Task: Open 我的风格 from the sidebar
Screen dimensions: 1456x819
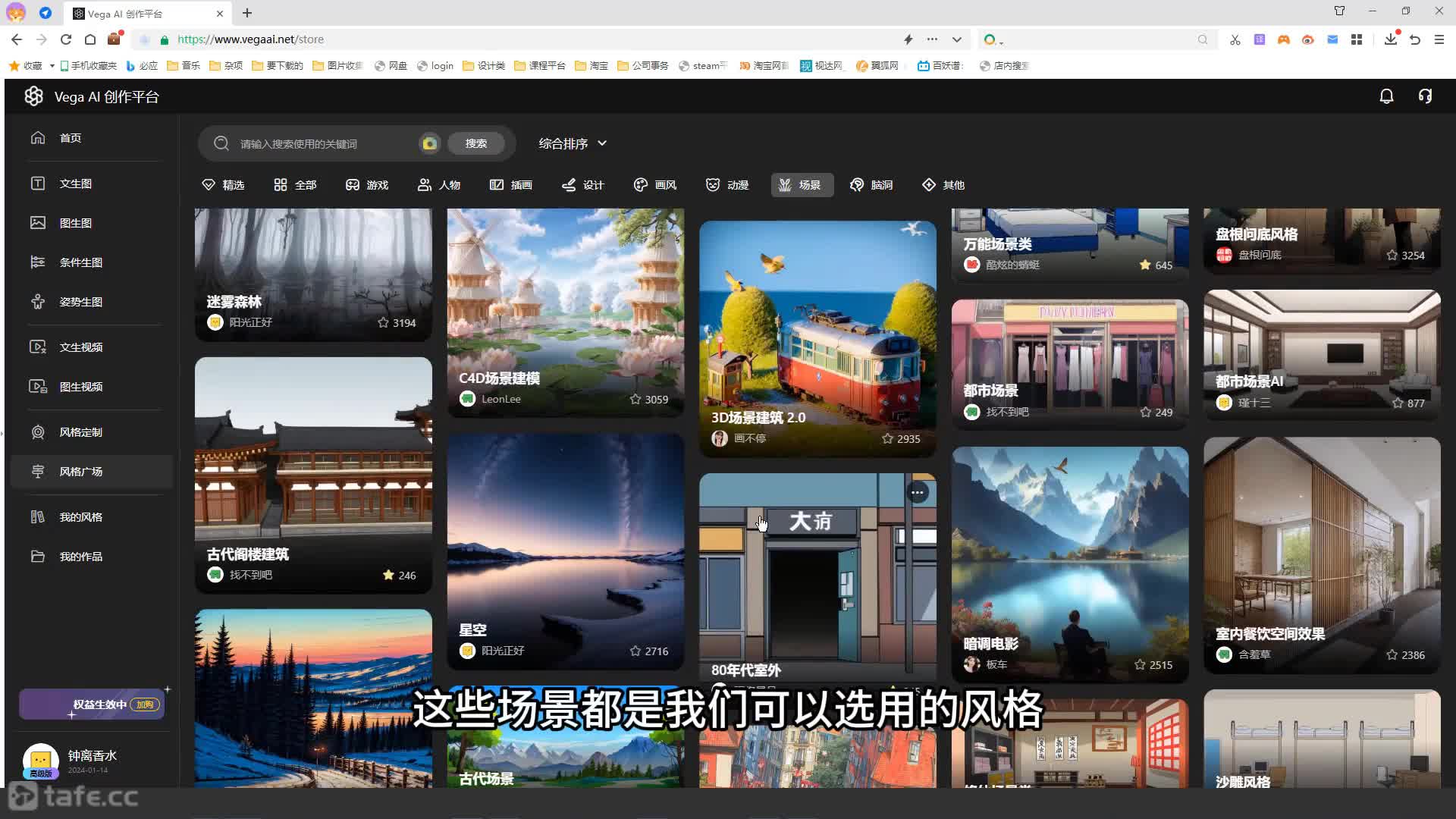Action: 80,517
